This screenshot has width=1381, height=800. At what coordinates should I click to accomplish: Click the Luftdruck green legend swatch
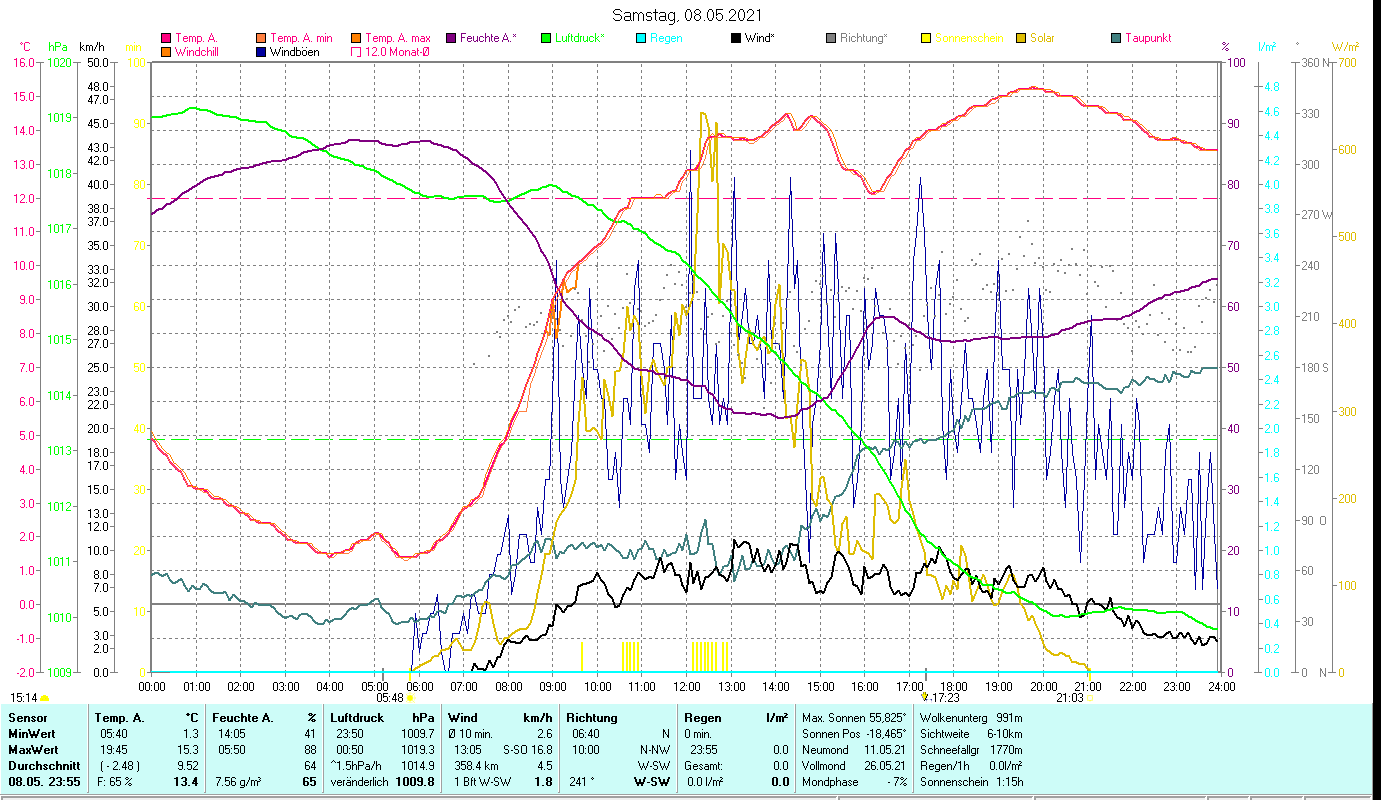pyautogui.click(x=545, y=38)
